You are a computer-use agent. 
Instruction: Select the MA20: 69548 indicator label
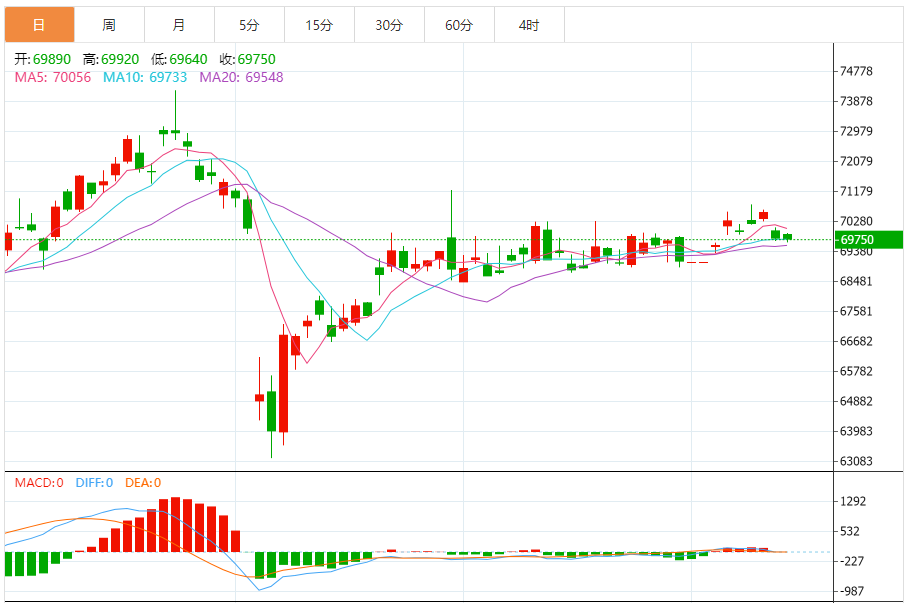[x=241, y=77]
